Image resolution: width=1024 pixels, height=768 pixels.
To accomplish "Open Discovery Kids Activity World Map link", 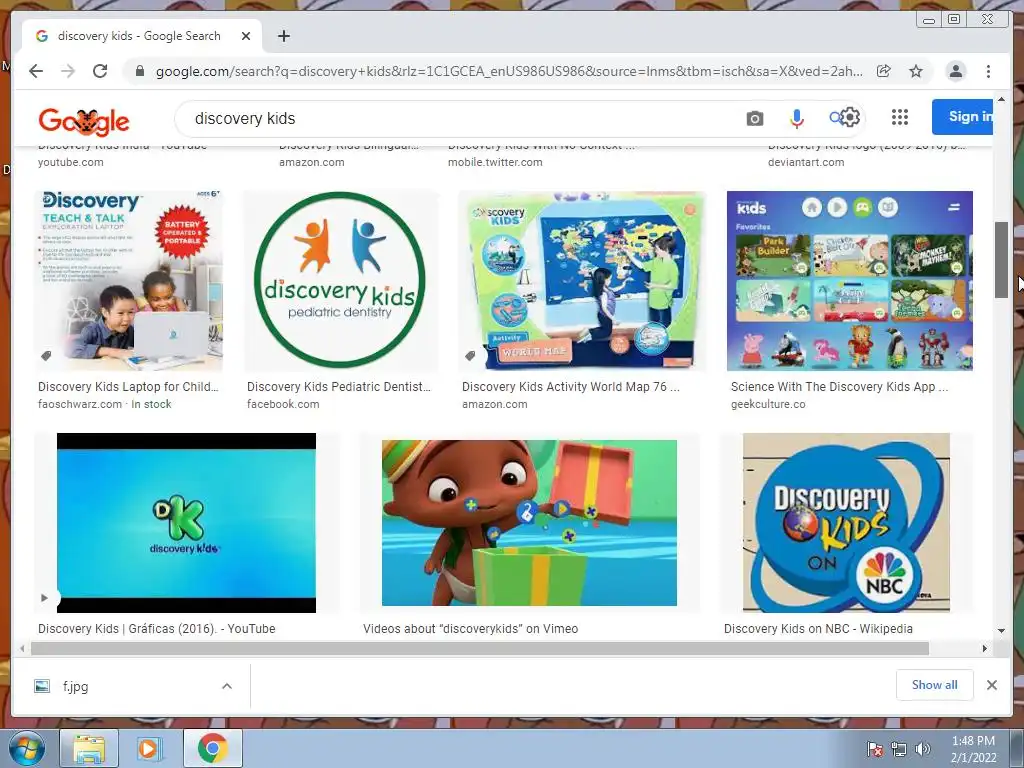I will pyautogui.click(x=570, y=387).
